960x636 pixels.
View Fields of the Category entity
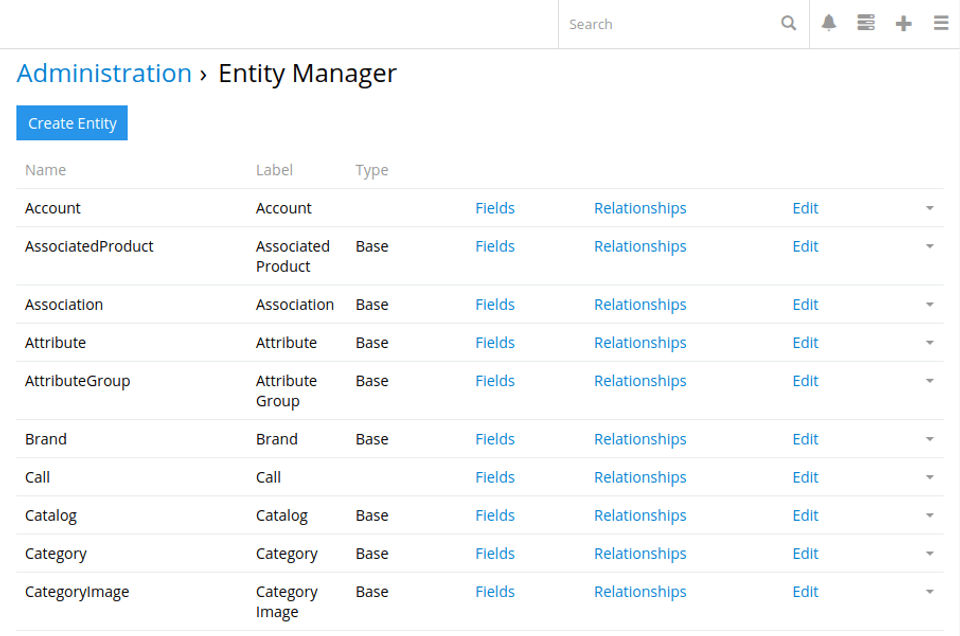tap(495, 553)
